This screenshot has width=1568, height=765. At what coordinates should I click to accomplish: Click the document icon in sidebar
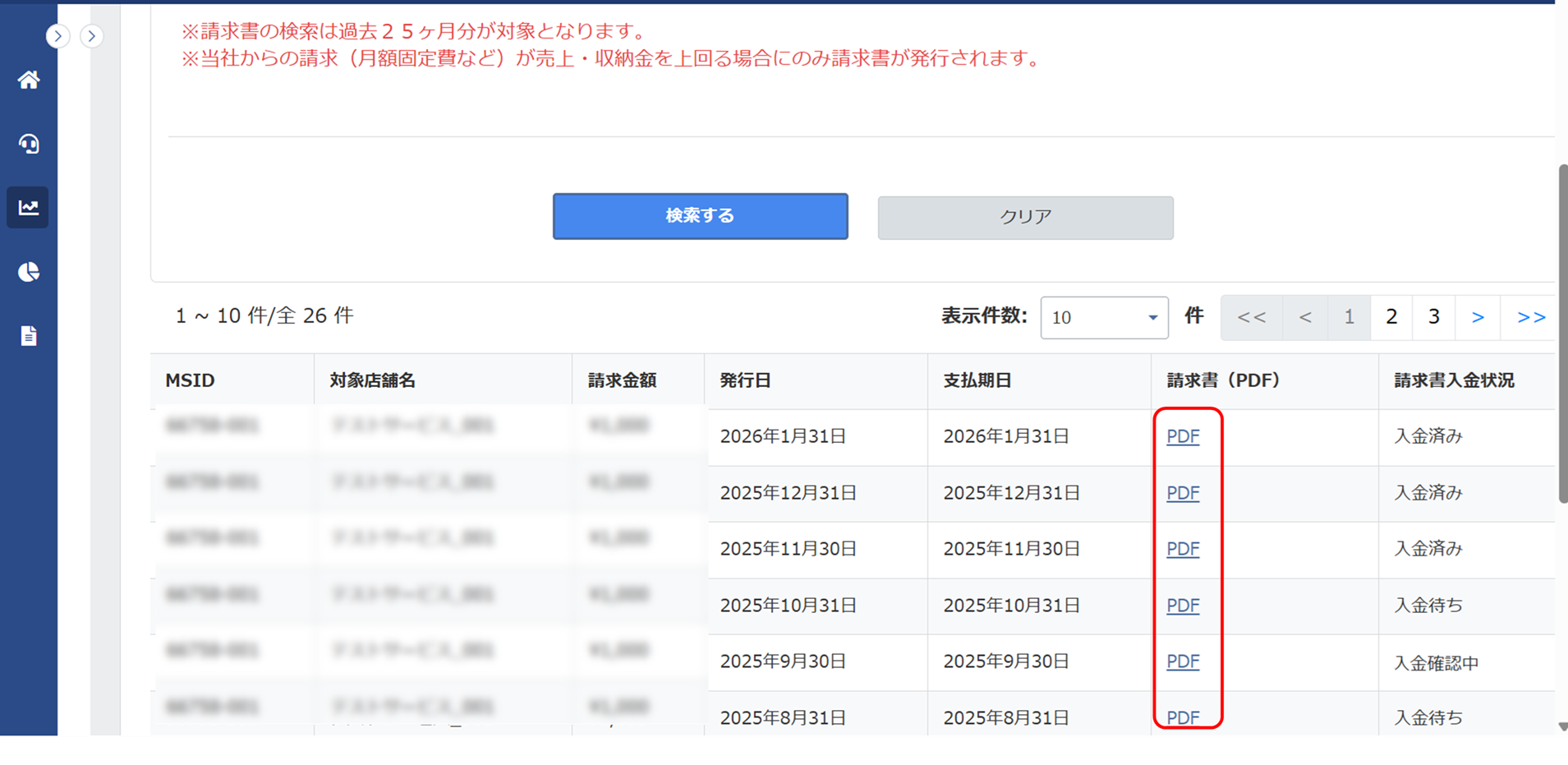29,335
